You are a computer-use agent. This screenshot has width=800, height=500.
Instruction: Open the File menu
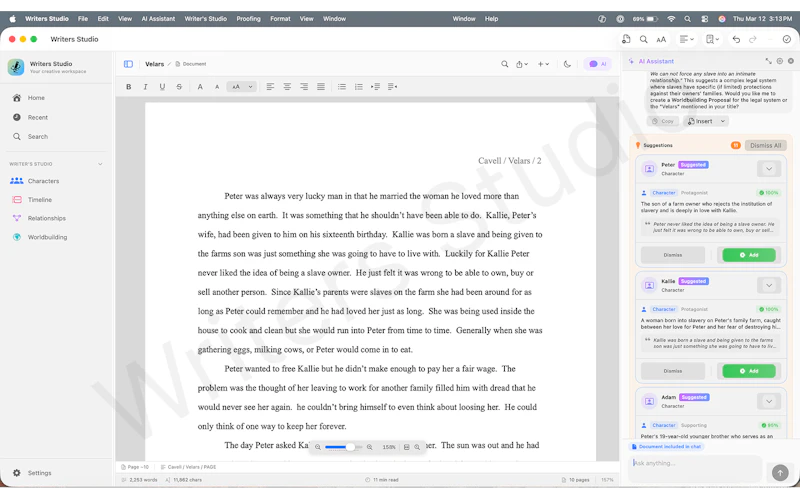[83, 19]
